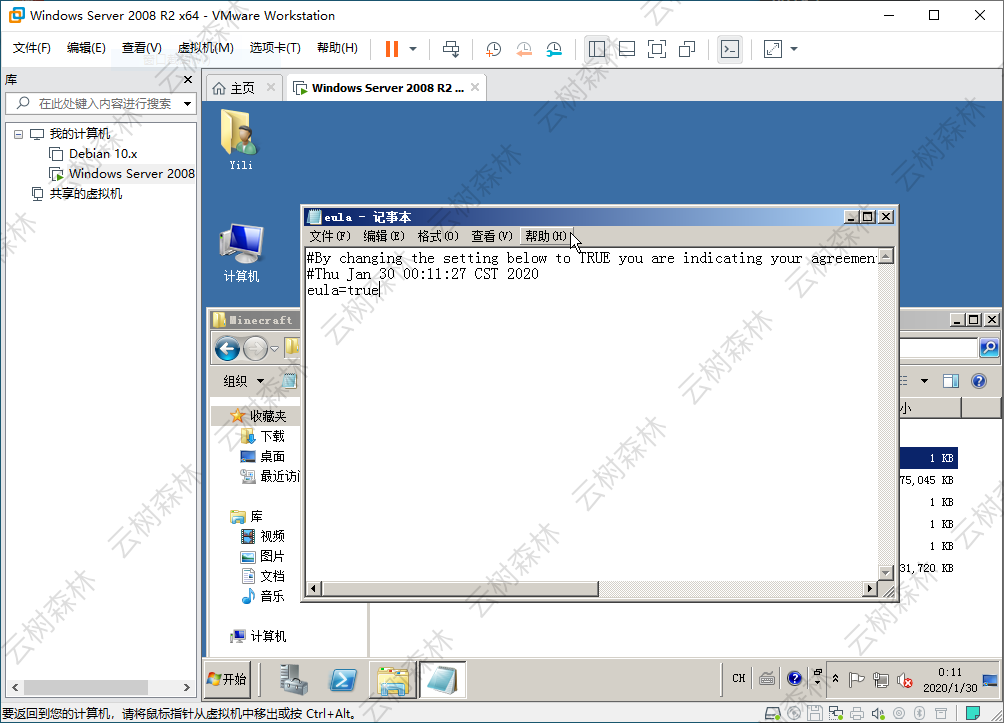Click Notepad's horizontal scrollbar thumb
The width and height of the screenshot is (1004, 723).
click(460, 589)
